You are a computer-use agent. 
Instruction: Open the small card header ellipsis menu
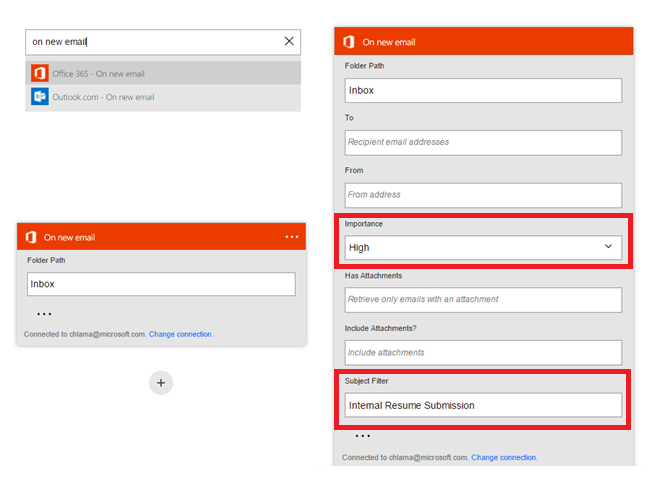click(292, 237)
